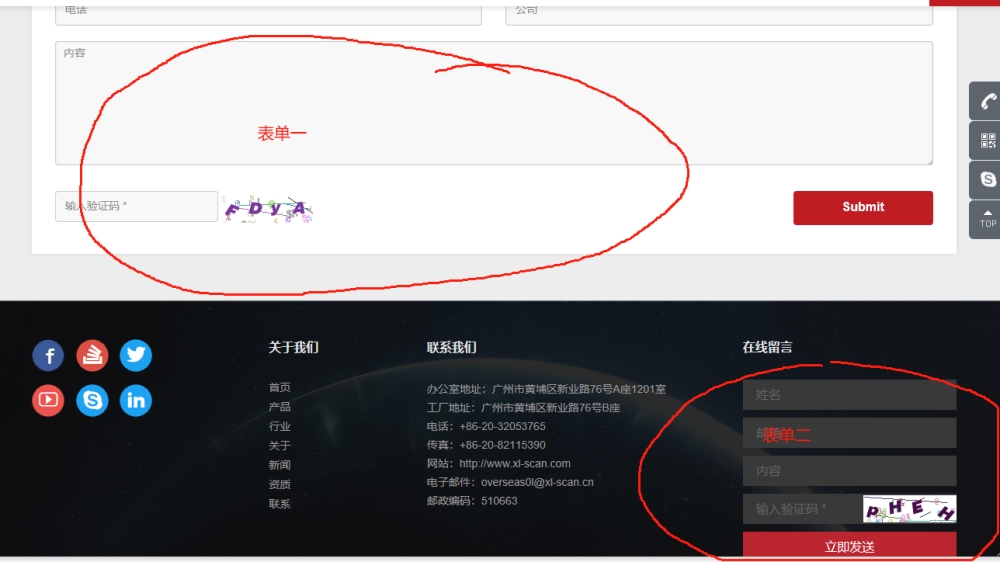This screenshot has width=1000, height=562.
Task: Click the Skype icon in the side widget
Action: click(986, 180)
